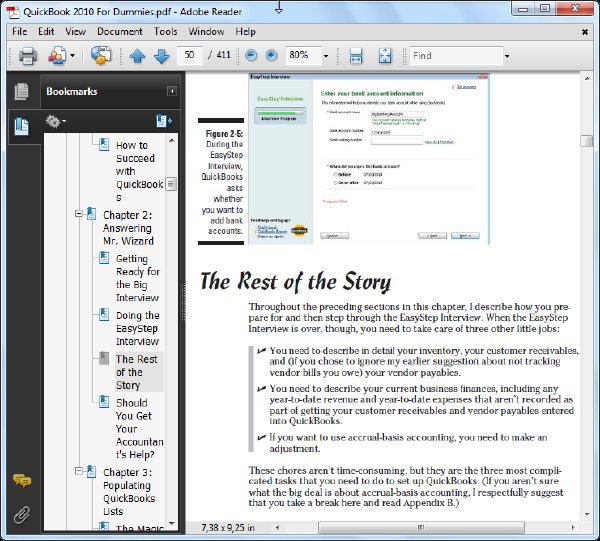600x541 pixels.
Task: Click bookmark icon beside Chapter 2
Action: tap(91, 213)
